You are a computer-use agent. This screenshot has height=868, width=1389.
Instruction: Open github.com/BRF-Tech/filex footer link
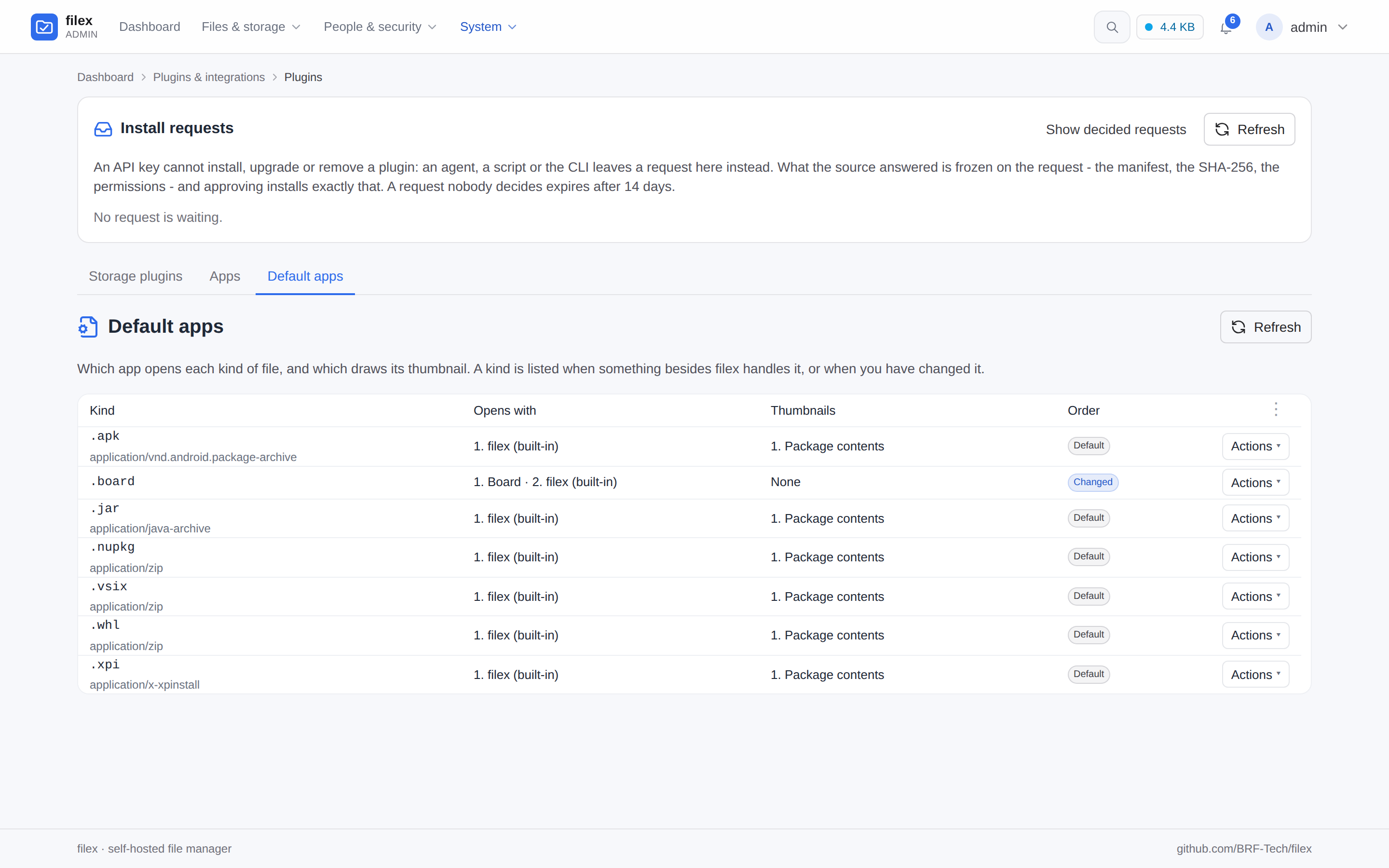(1244, 849)
